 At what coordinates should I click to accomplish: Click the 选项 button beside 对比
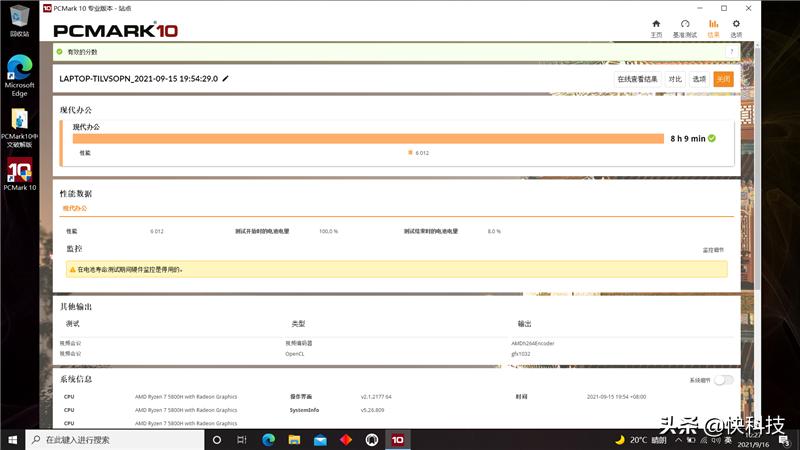click(x=699, y=79)
